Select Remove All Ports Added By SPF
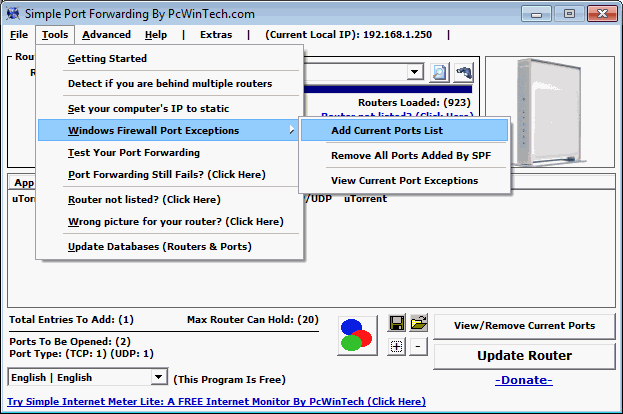Image resolution: width=623 pixels, height=414 pixels. pyautogui.click(x=404, y=155)
